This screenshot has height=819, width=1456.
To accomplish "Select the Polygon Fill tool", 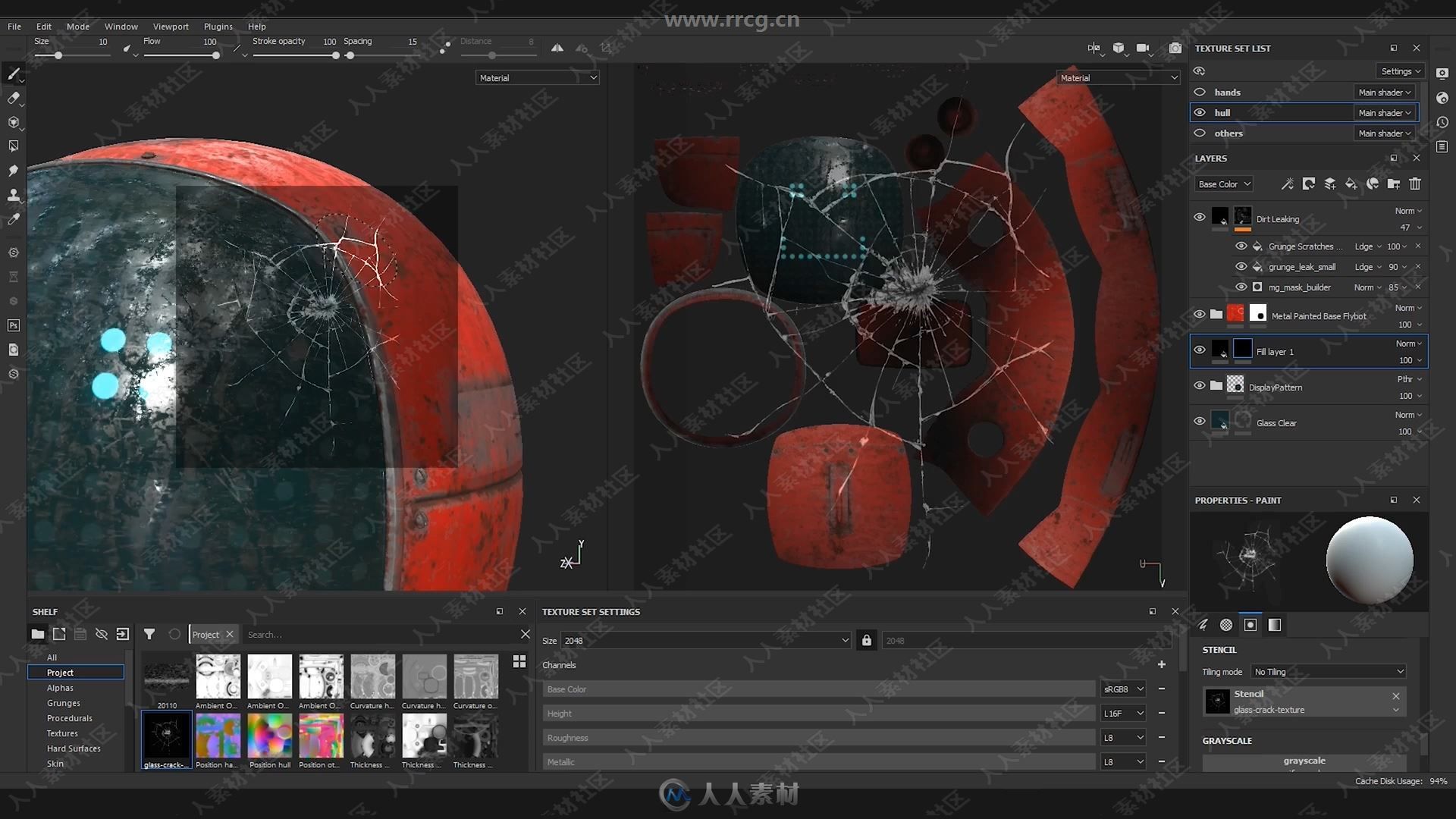I will pos(13,146).
